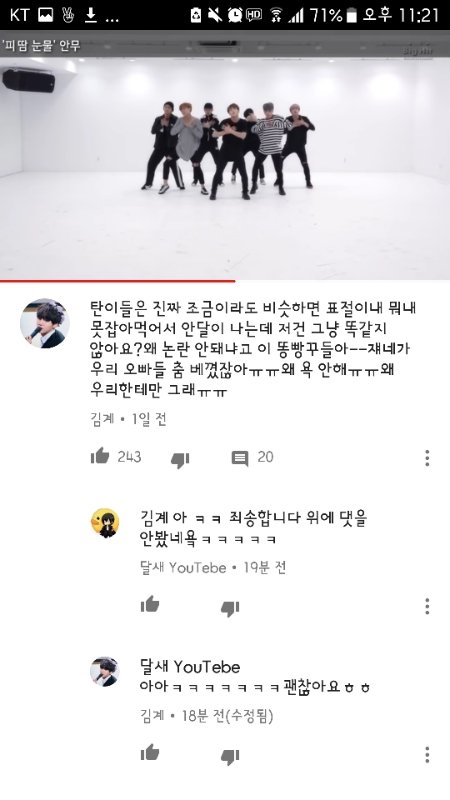Tap the username 달새 YouTebe, posted 19 minutes ago

point(183,567)
